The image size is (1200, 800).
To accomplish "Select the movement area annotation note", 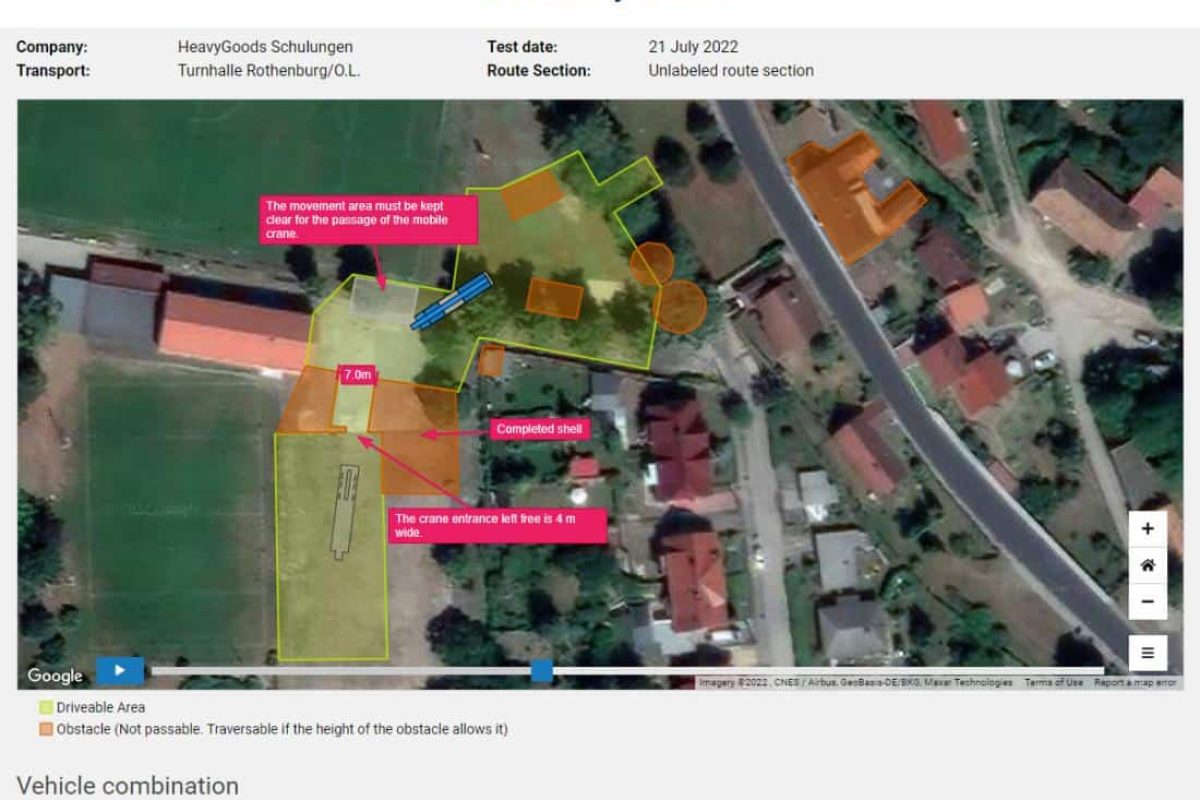I will click(x=370, y=219).
